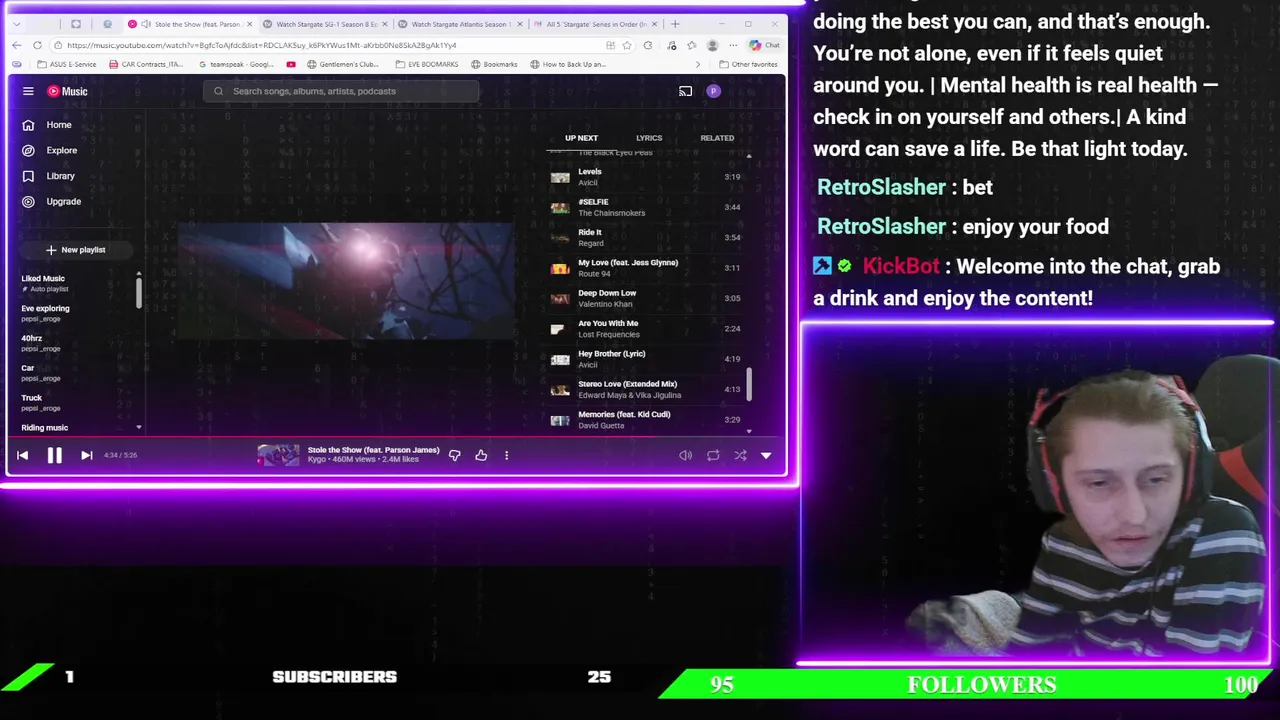The width and height of the screenshot is (1280, 720).
Task: Click the queue scroll-up arrow
Action: [749, 157]
